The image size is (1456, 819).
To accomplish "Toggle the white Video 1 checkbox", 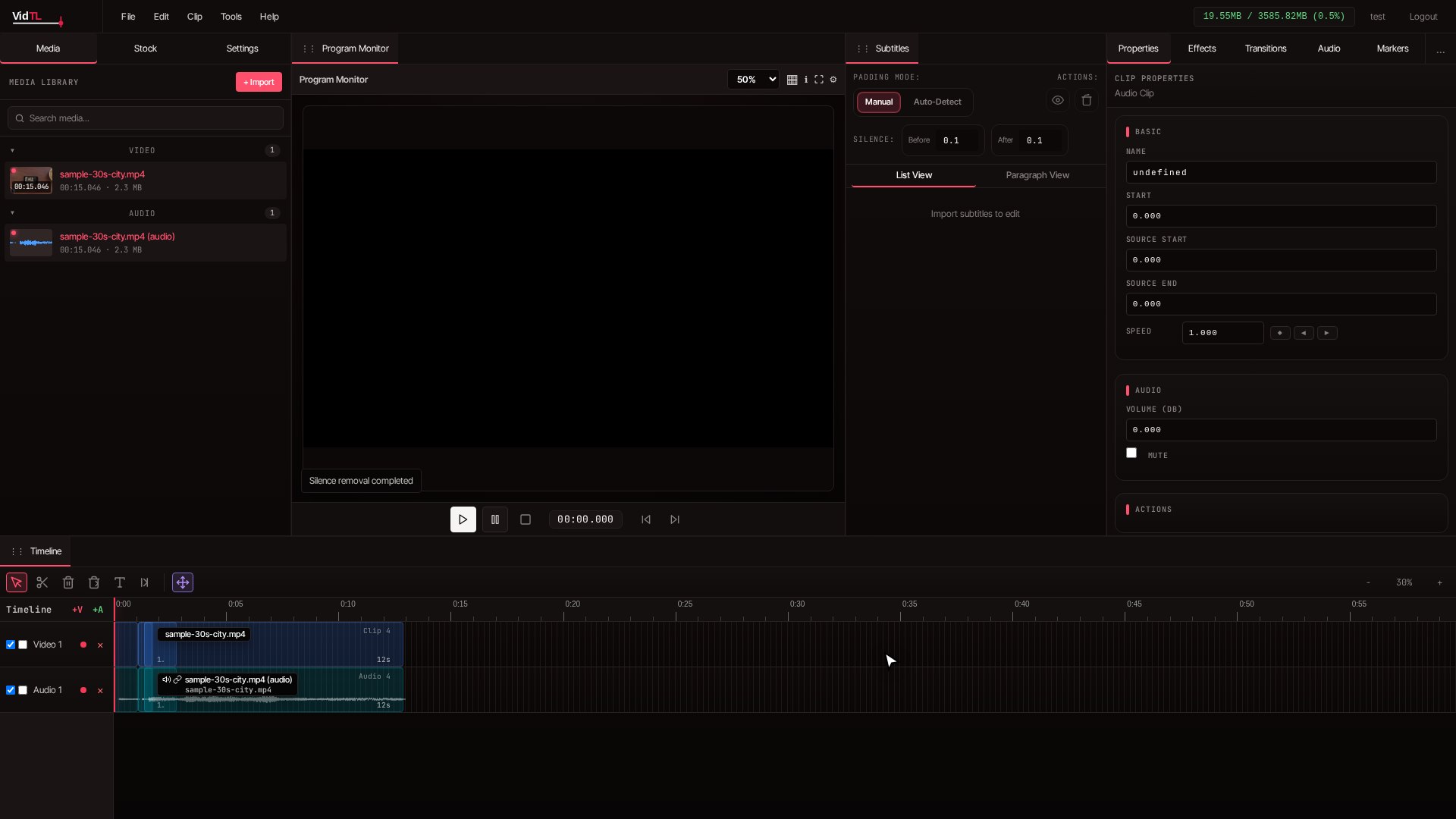I will click(23, 645).
